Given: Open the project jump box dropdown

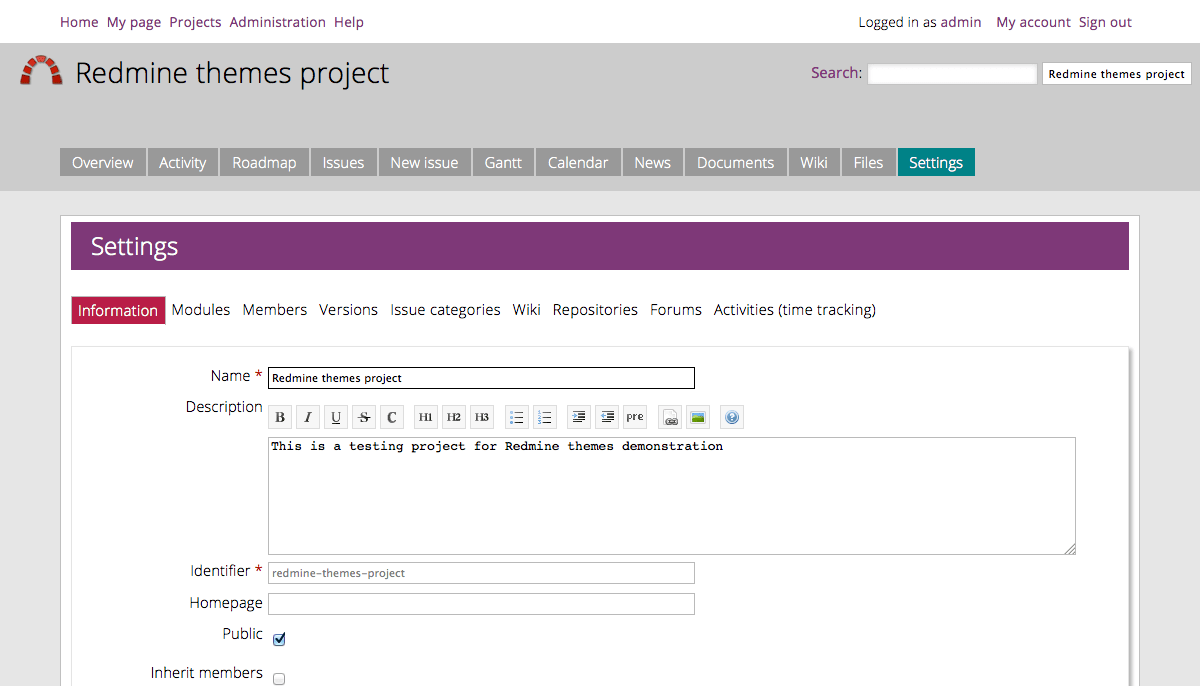Looking at the screenshot, I should tap(1116, 74).
